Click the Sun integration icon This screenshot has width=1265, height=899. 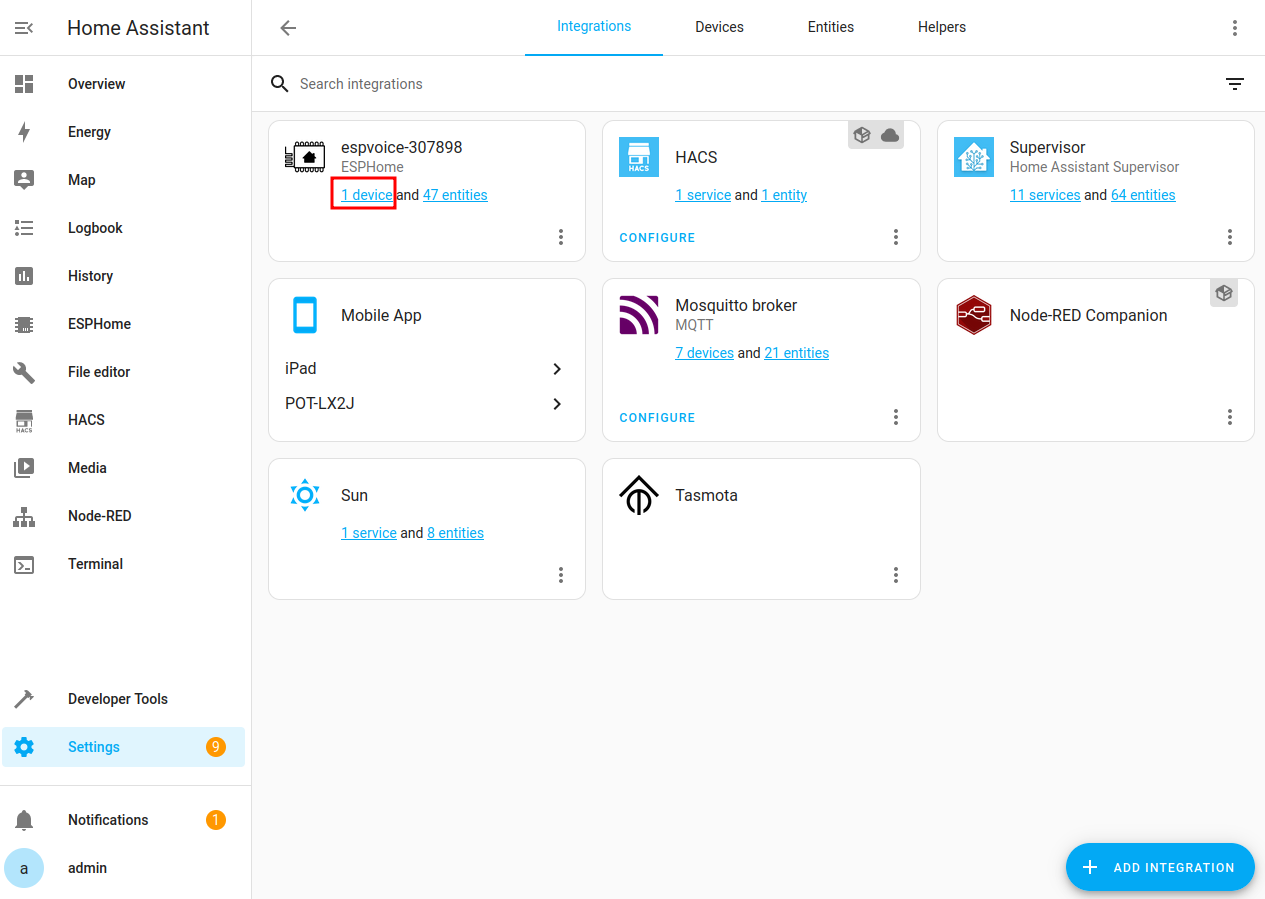pyautogui.click(x=304, y=495)
